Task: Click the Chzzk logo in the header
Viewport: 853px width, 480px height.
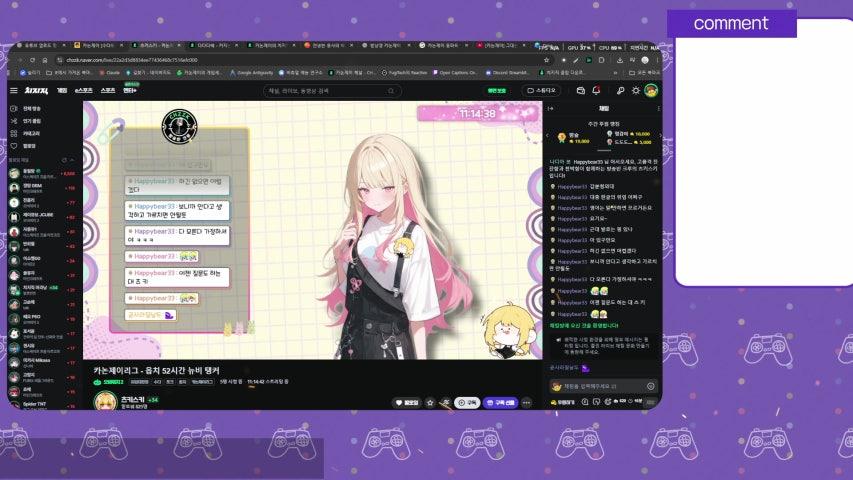Action: pos(36,90)
